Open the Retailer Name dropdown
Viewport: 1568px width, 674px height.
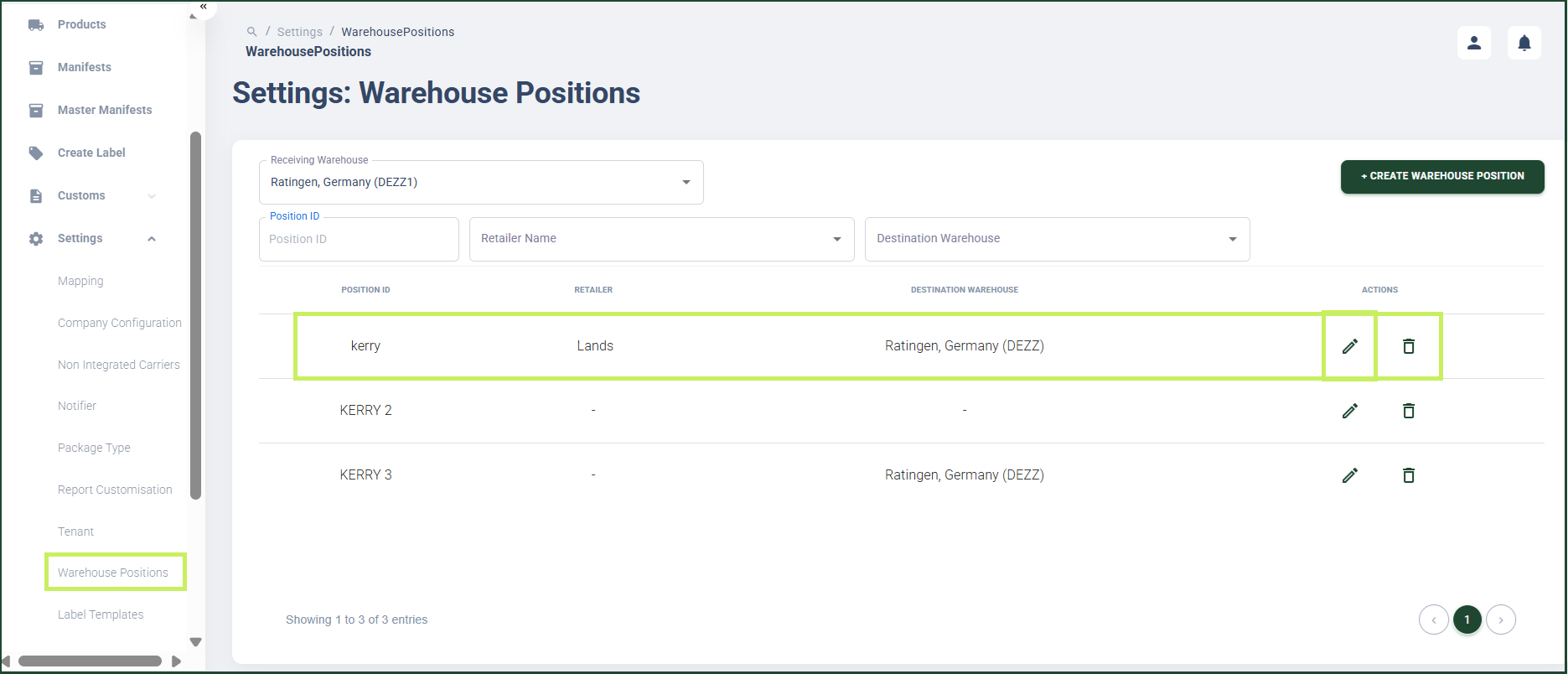[x=661, y=239]
